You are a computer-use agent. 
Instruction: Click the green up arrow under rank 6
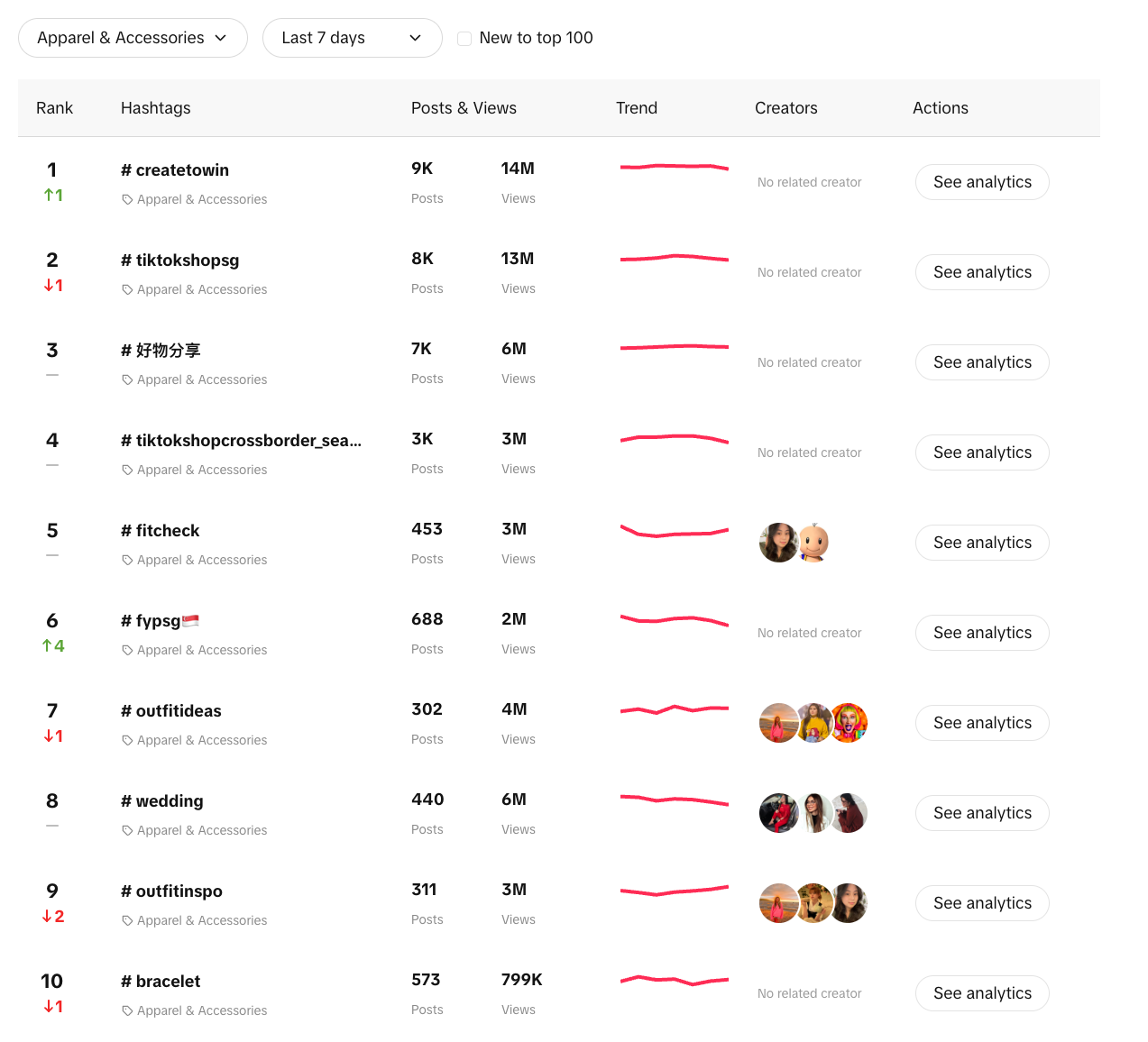(47, 645)
